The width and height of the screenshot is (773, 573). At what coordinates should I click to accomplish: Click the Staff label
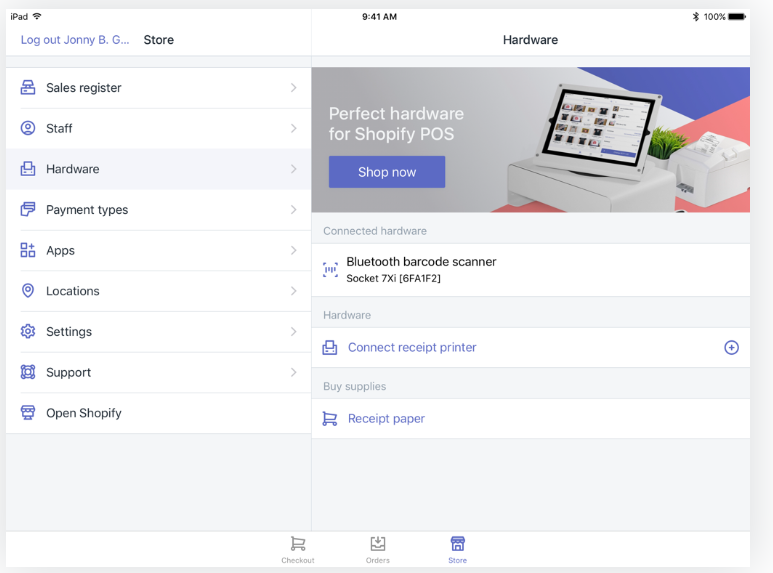click(59, 129)
